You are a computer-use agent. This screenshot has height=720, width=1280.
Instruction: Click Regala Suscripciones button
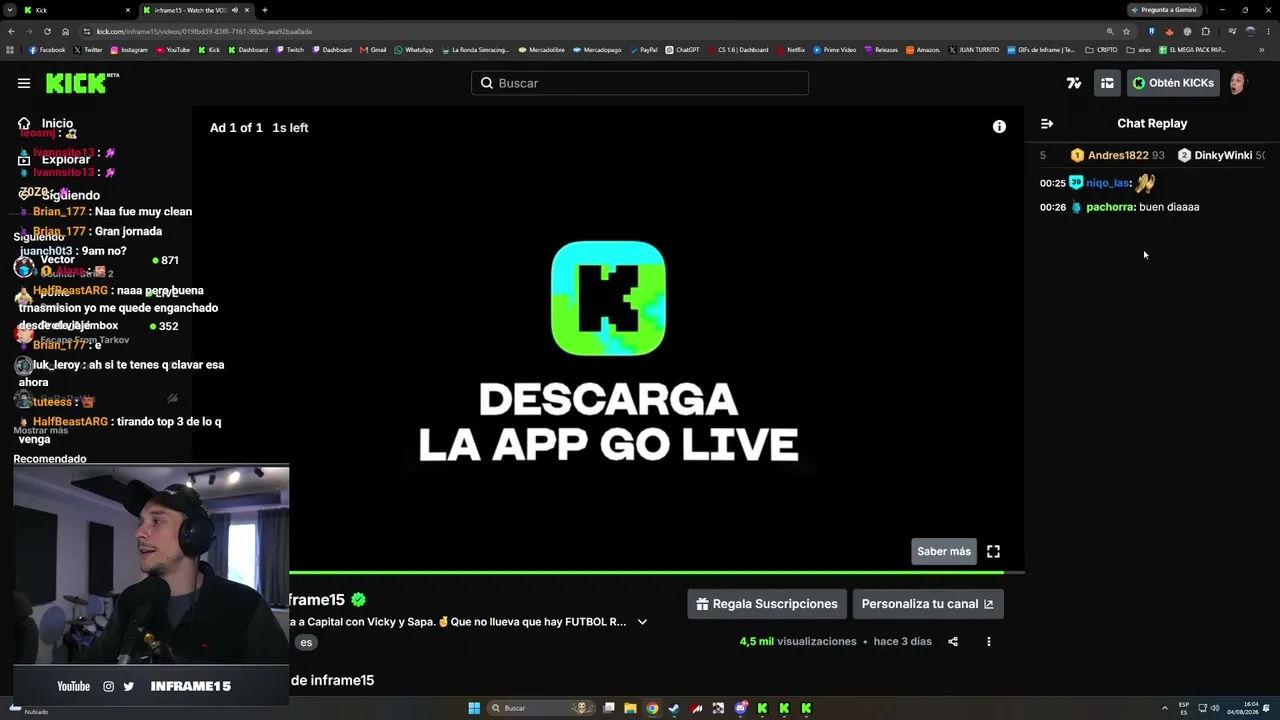click(x=767, y=604)
